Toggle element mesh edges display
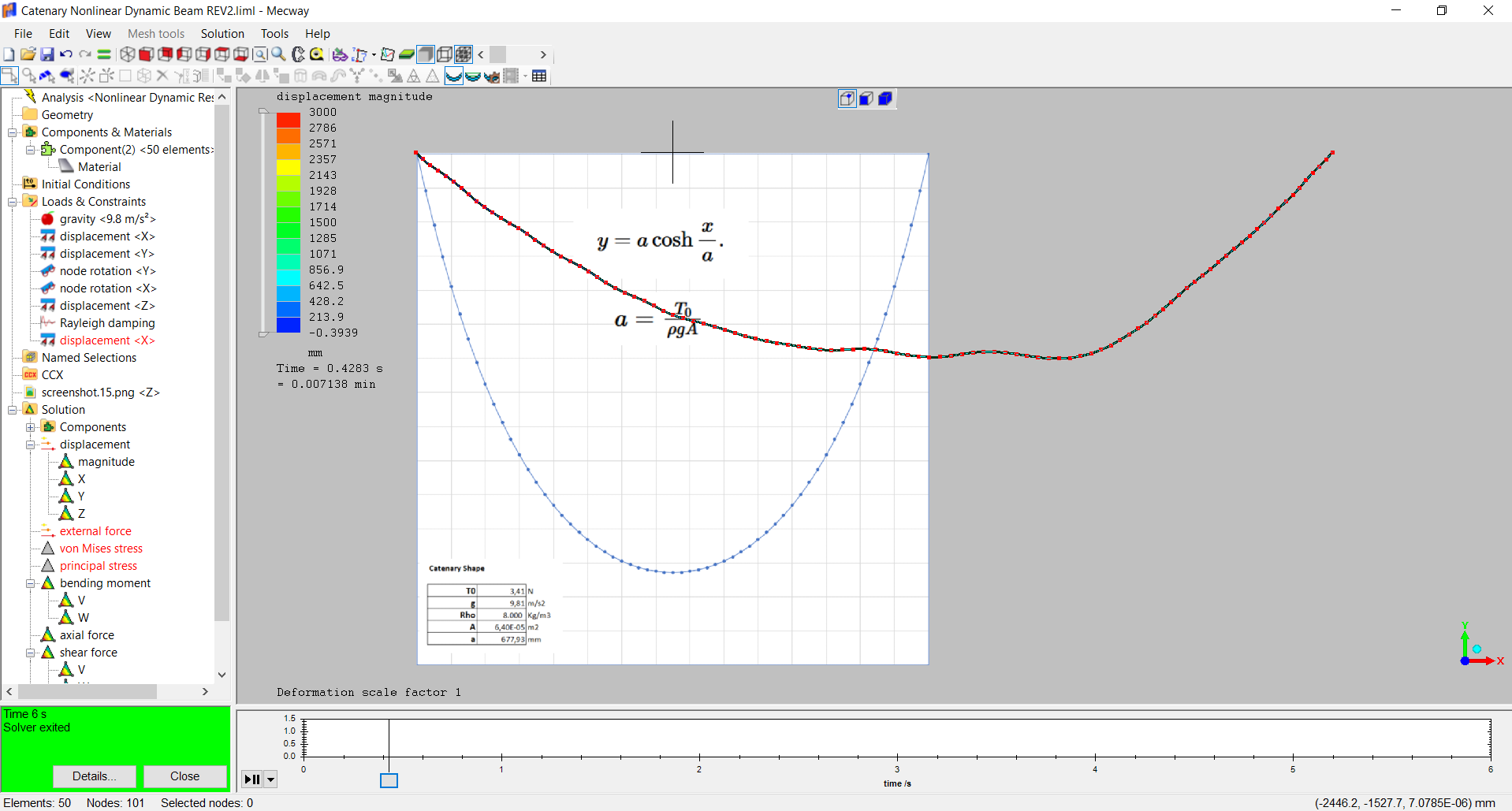 tap(464, 54)
